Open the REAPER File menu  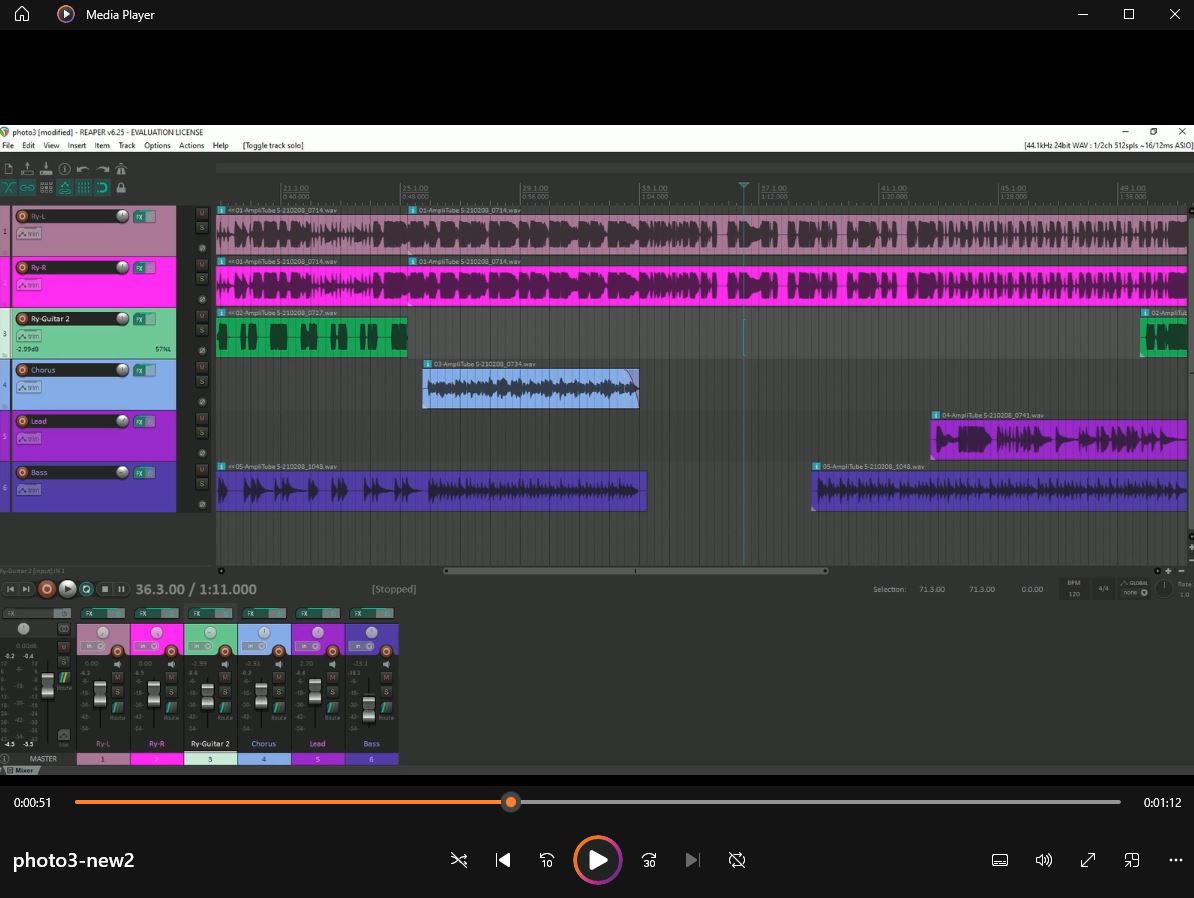tap(8, 145)
